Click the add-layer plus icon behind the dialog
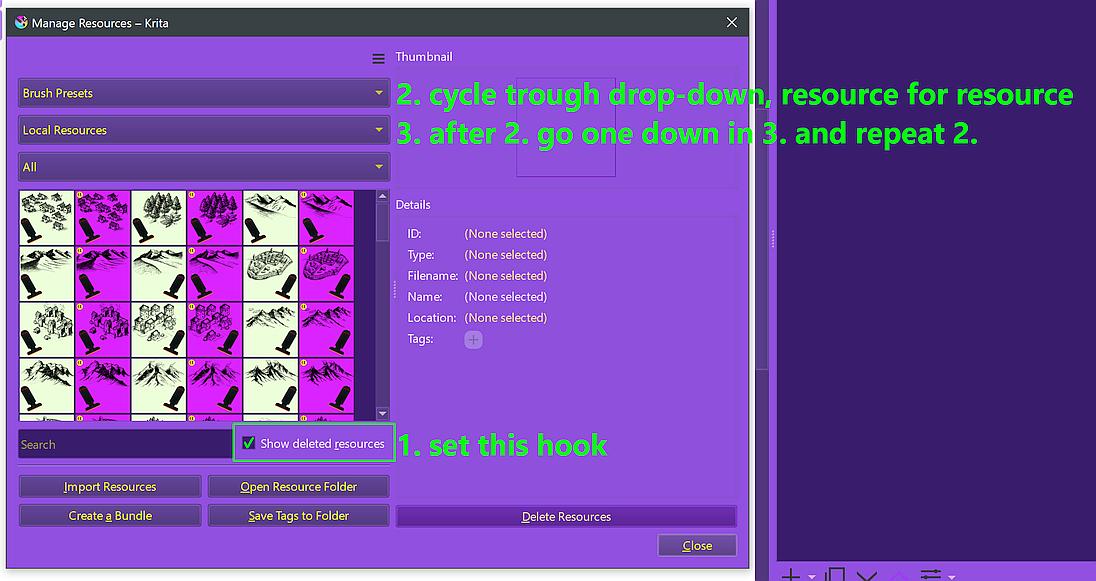The image size is (1096, 581). point(791,575)
